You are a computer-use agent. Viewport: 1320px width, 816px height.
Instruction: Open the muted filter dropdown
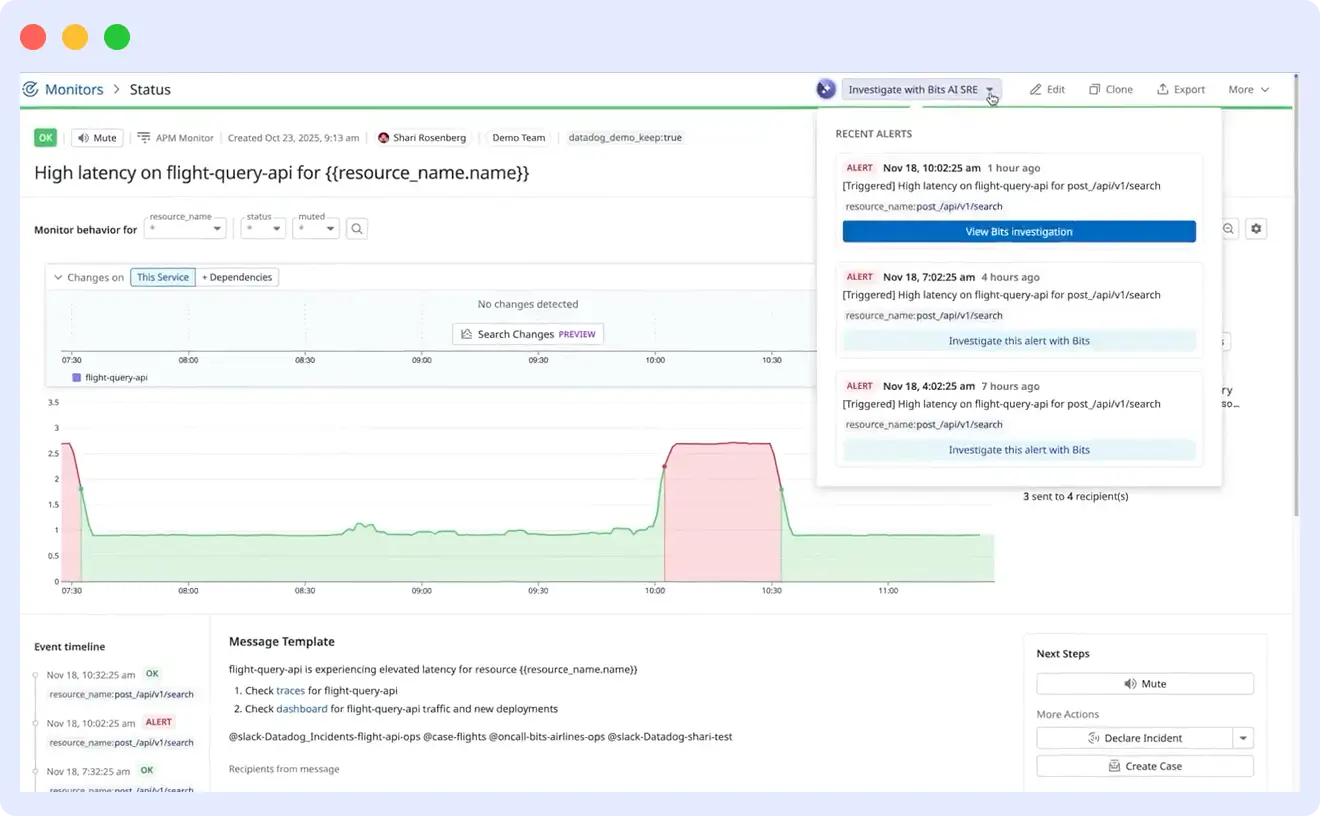(x=316, y=229)
